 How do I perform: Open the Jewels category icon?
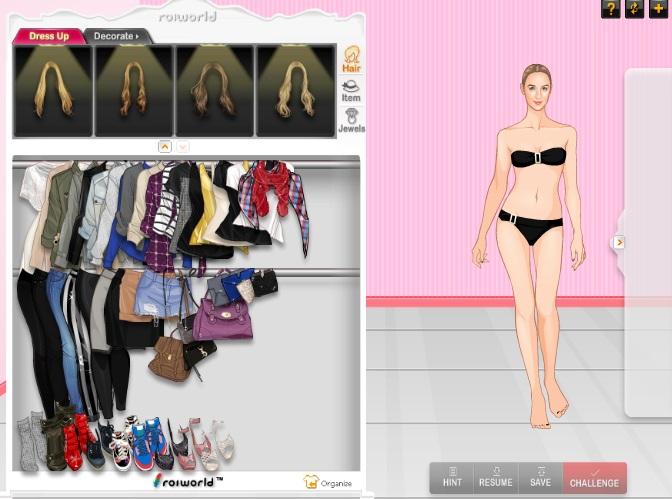(351, 121)
